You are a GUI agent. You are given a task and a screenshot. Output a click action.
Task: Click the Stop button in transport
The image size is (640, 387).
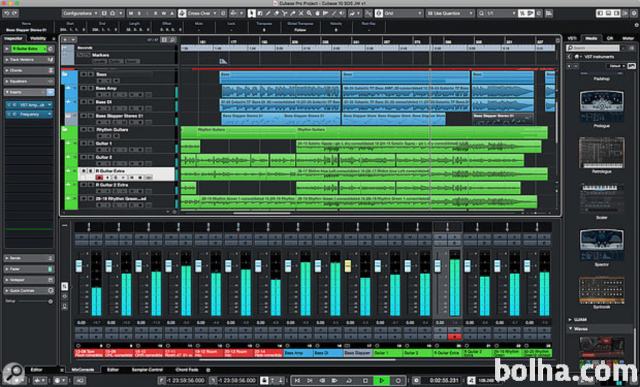(x=365, y=380)
